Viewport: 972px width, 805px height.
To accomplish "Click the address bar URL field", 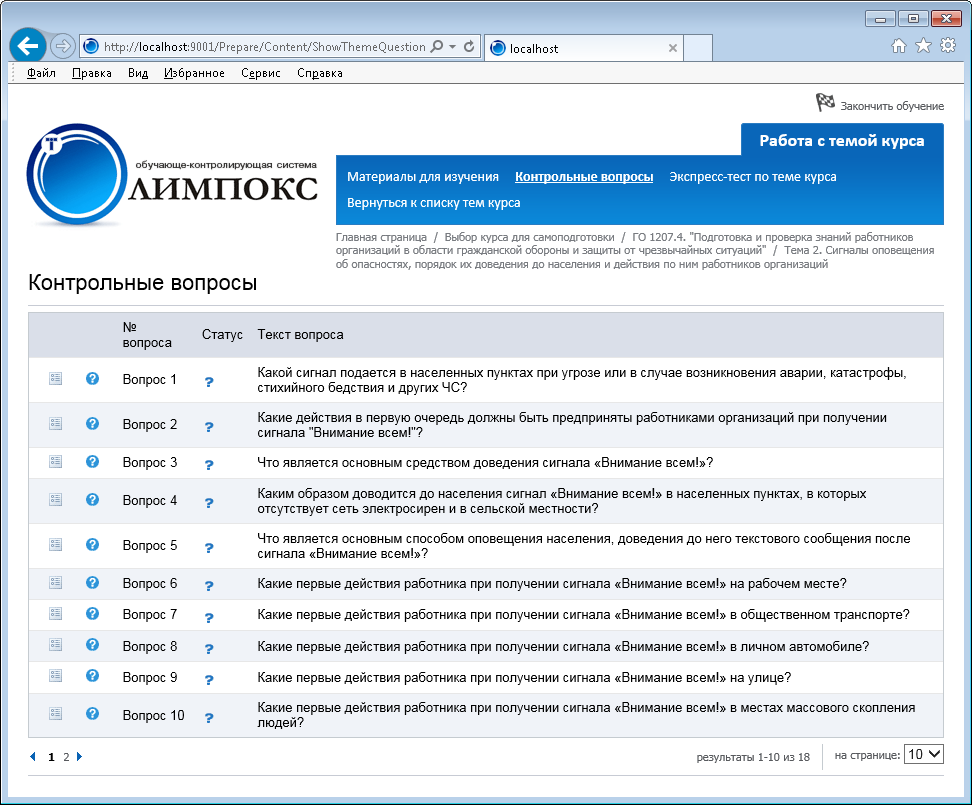I will (x=264, y=47).
